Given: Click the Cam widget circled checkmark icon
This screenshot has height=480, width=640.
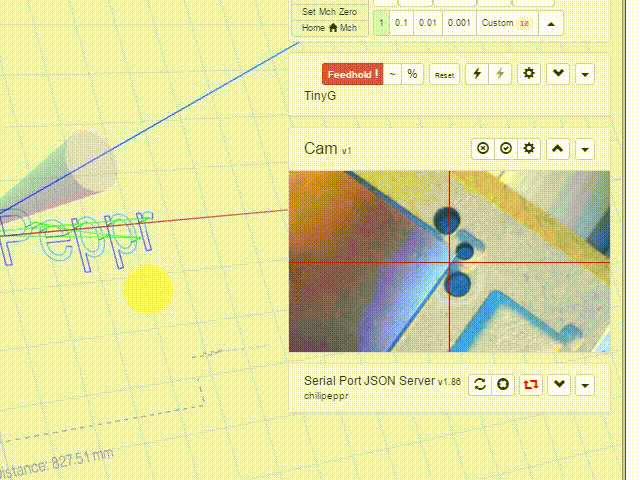Looking at the screenshot, I should [x=506, y=148].
